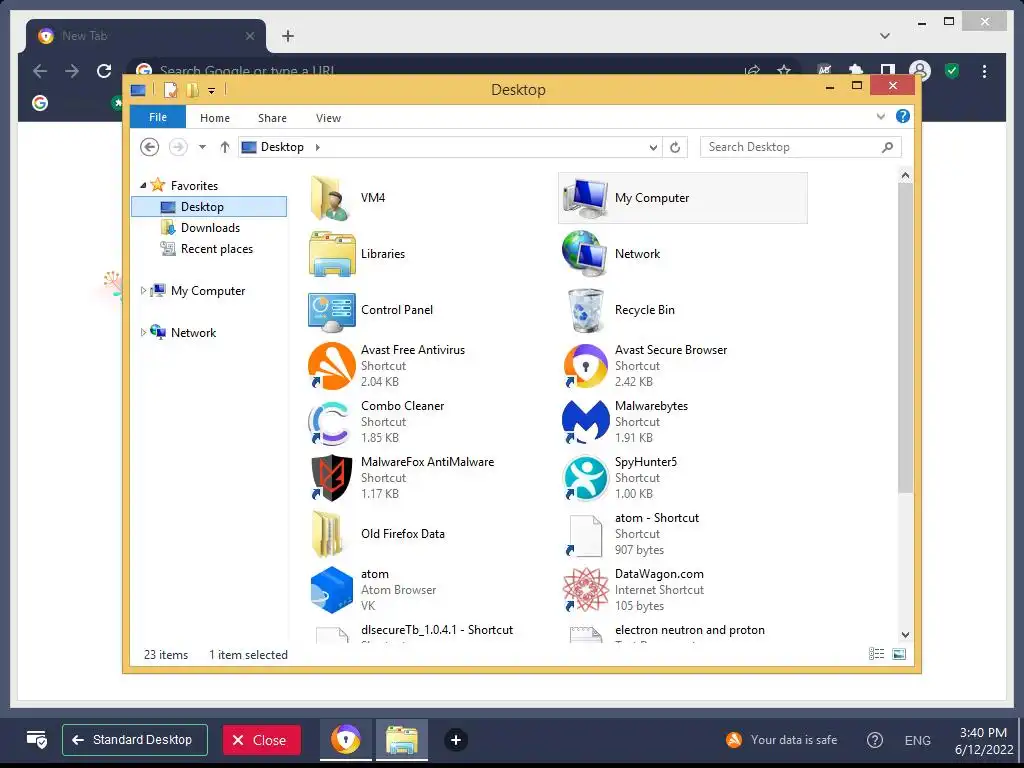Select the Avast Secure Browser shortcut icon

[x=585, y=366]
